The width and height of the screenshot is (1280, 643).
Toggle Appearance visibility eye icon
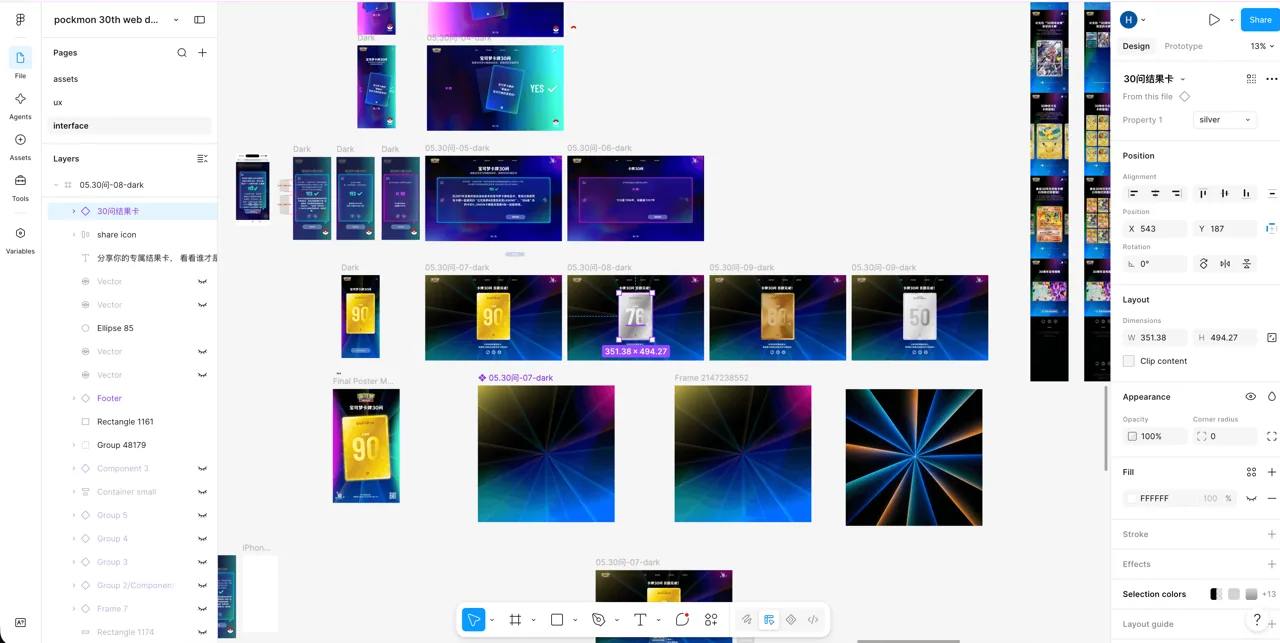click(1250, 397)
